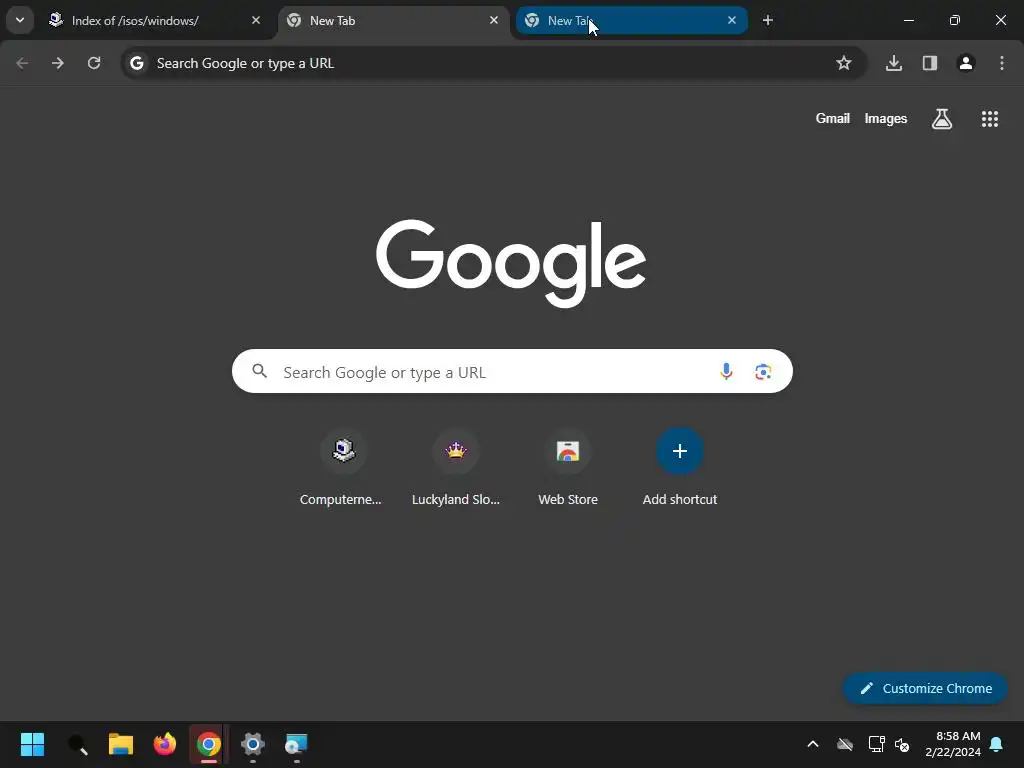The height and width of the screenshot is (768, 1024).
Task: Open Search Labs flask icon
Action: (941, 119)
